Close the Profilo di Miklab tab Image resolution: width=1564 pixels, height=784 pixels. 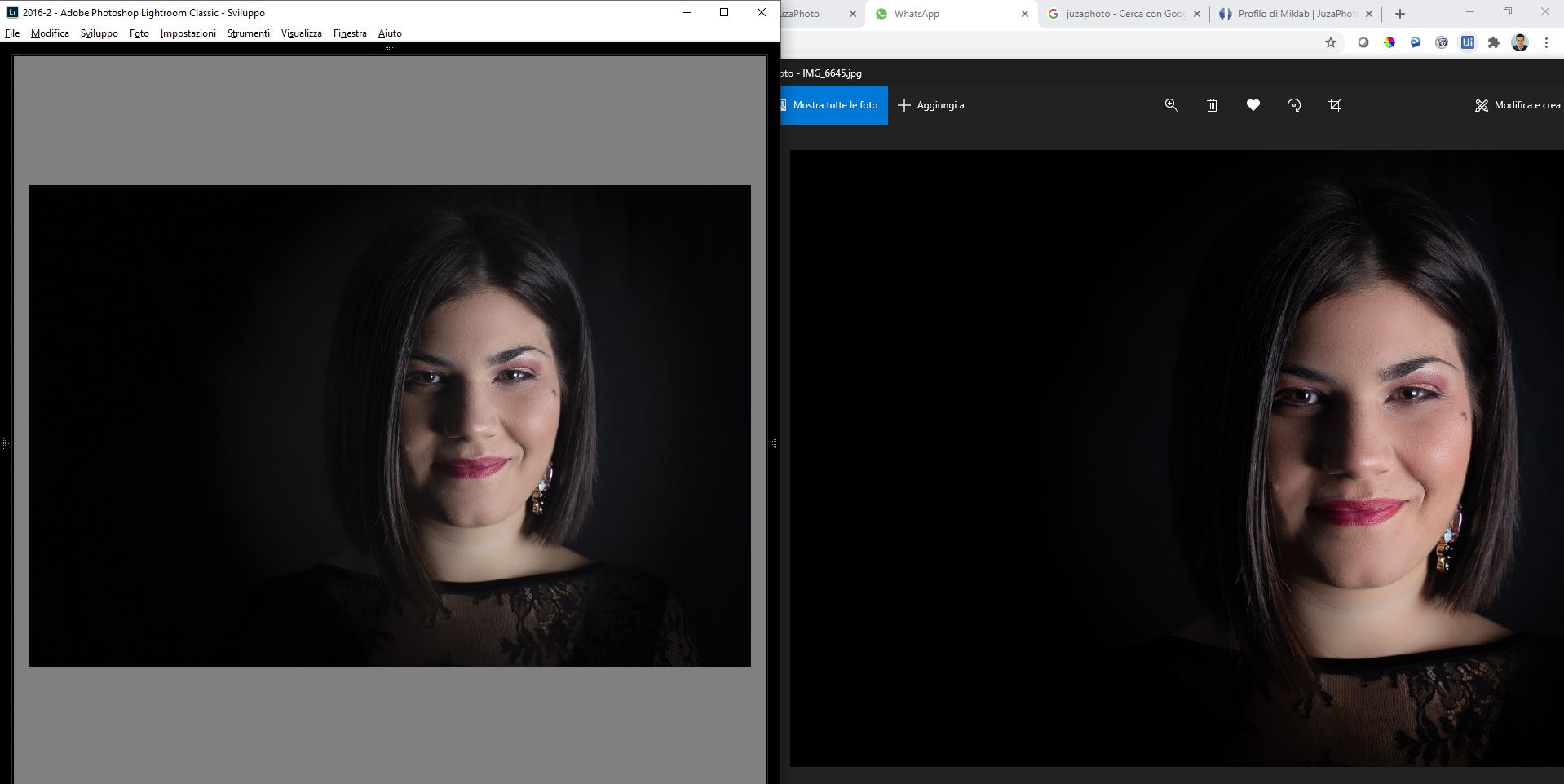[x=1369, y=14]
